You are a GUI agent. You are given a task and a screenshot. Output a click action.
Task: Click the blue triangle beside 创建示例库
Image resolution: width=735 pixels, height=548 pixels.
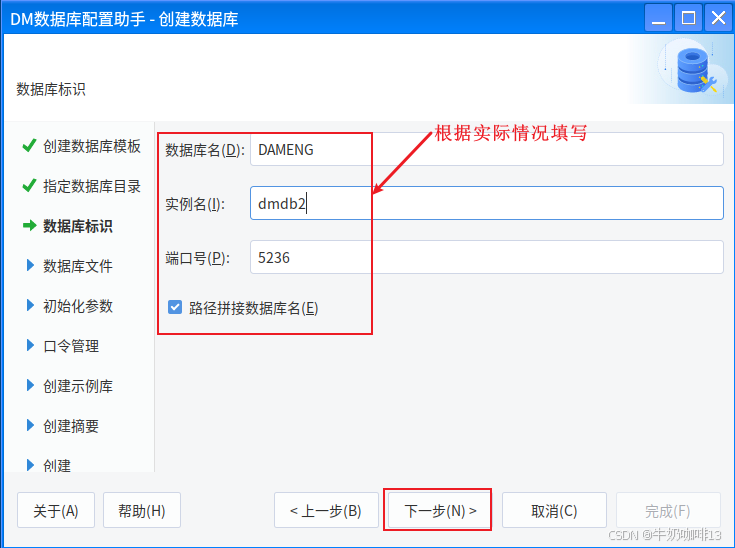pos(30,385)
